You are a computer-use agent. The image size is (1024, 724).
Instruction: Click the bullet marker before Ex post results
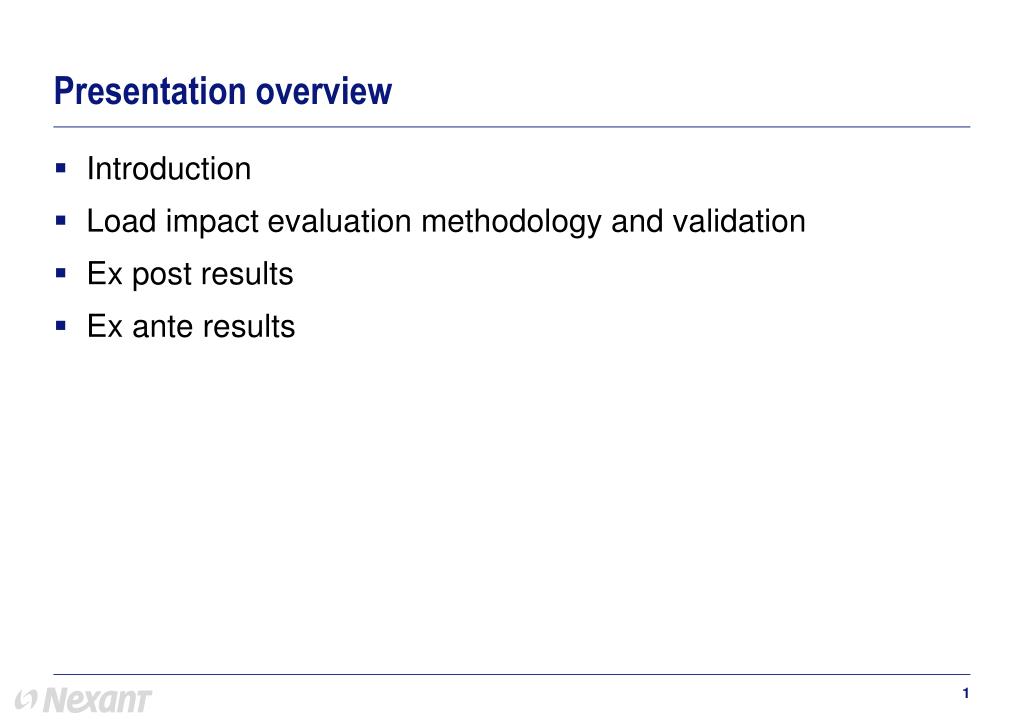[x=61, y=273]
